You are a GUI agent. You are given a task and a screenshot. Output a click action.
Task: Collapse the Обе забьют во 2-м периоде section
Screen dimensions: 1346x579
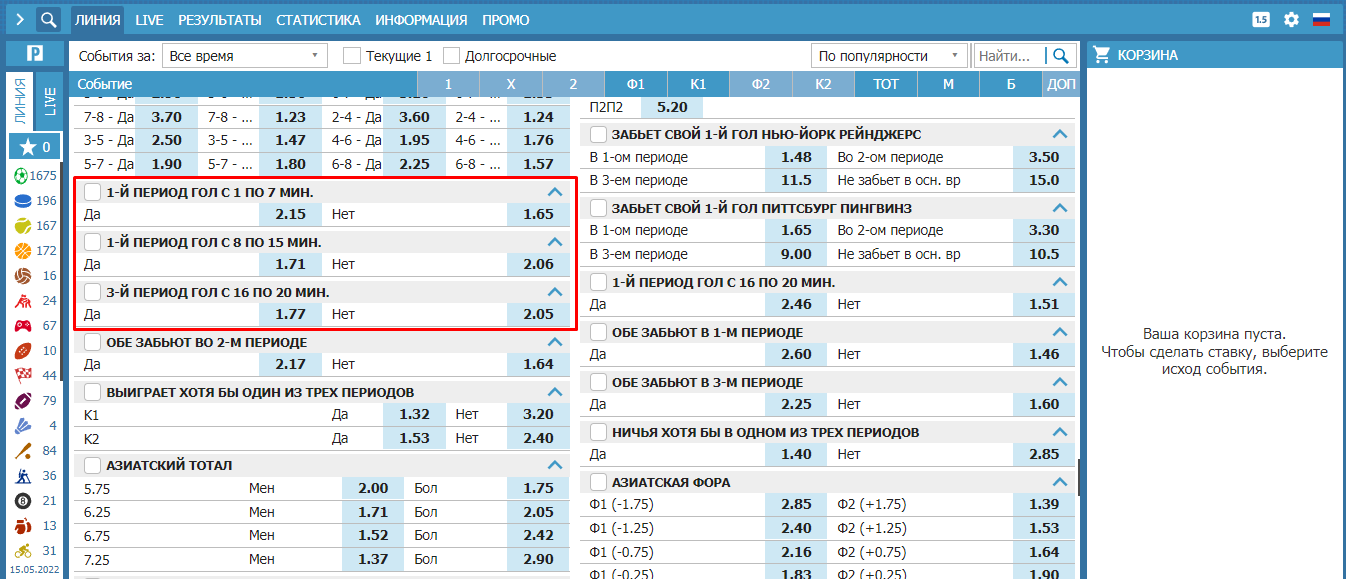[x=555, y=343]
